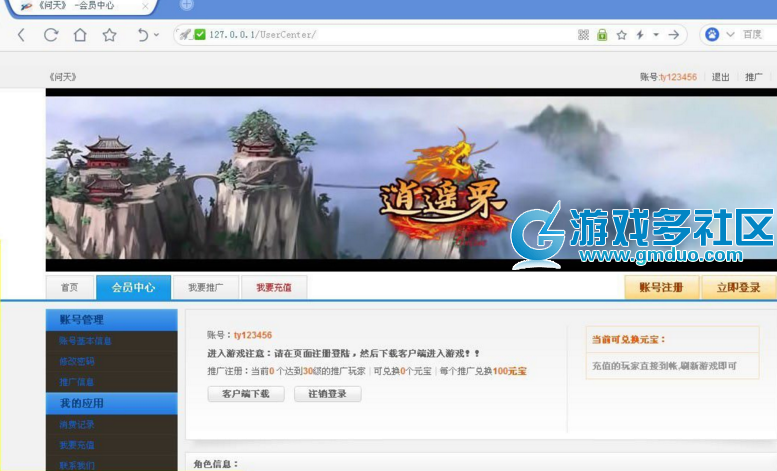Click the green security shield in address bar
This screenshot has width=777, height=471.
[x=200, y=35]
